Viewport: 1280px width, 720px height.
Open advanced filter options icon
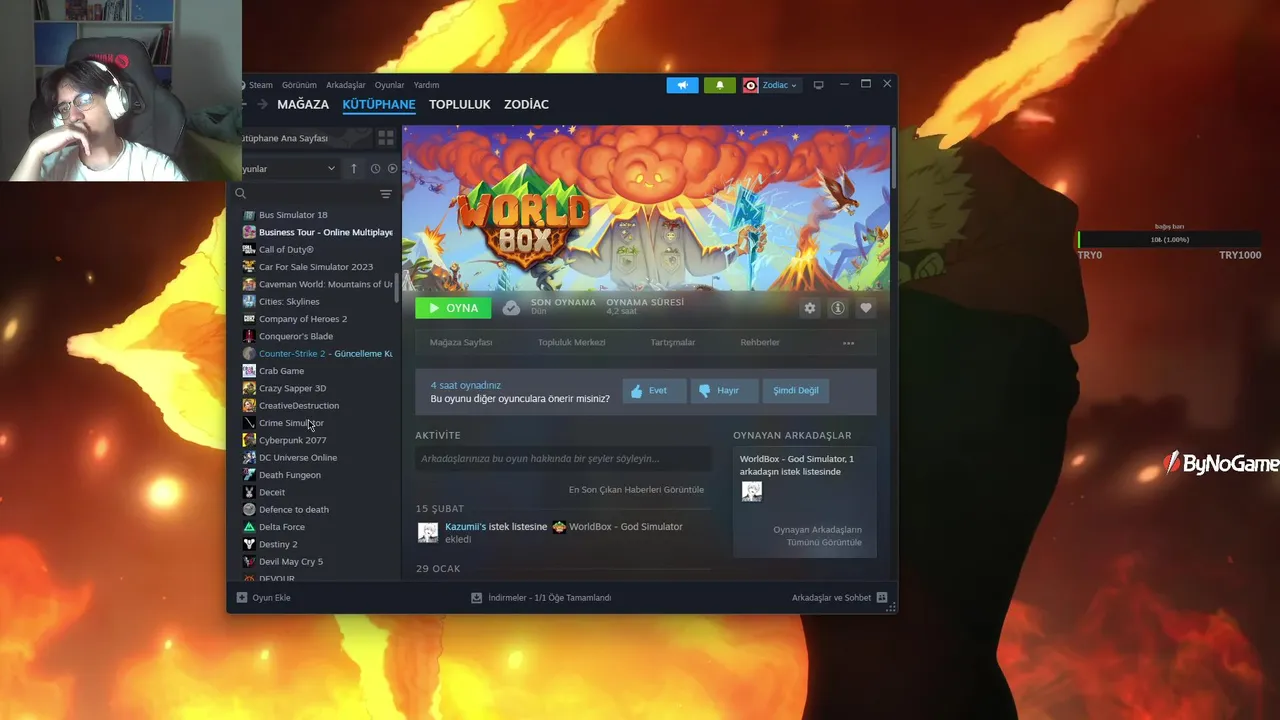(x=386, y=194)
